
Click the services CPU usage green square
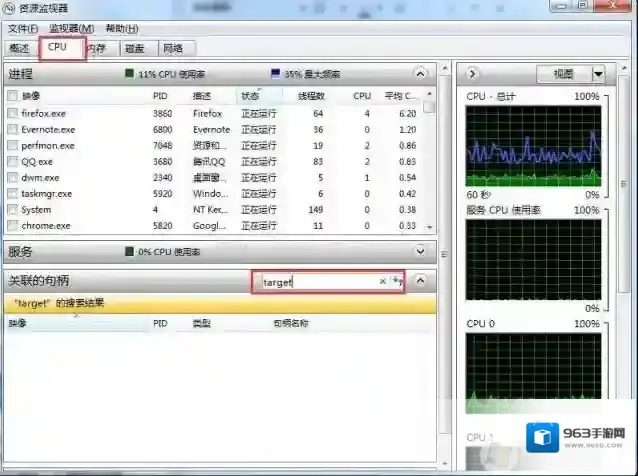point(129,252)
